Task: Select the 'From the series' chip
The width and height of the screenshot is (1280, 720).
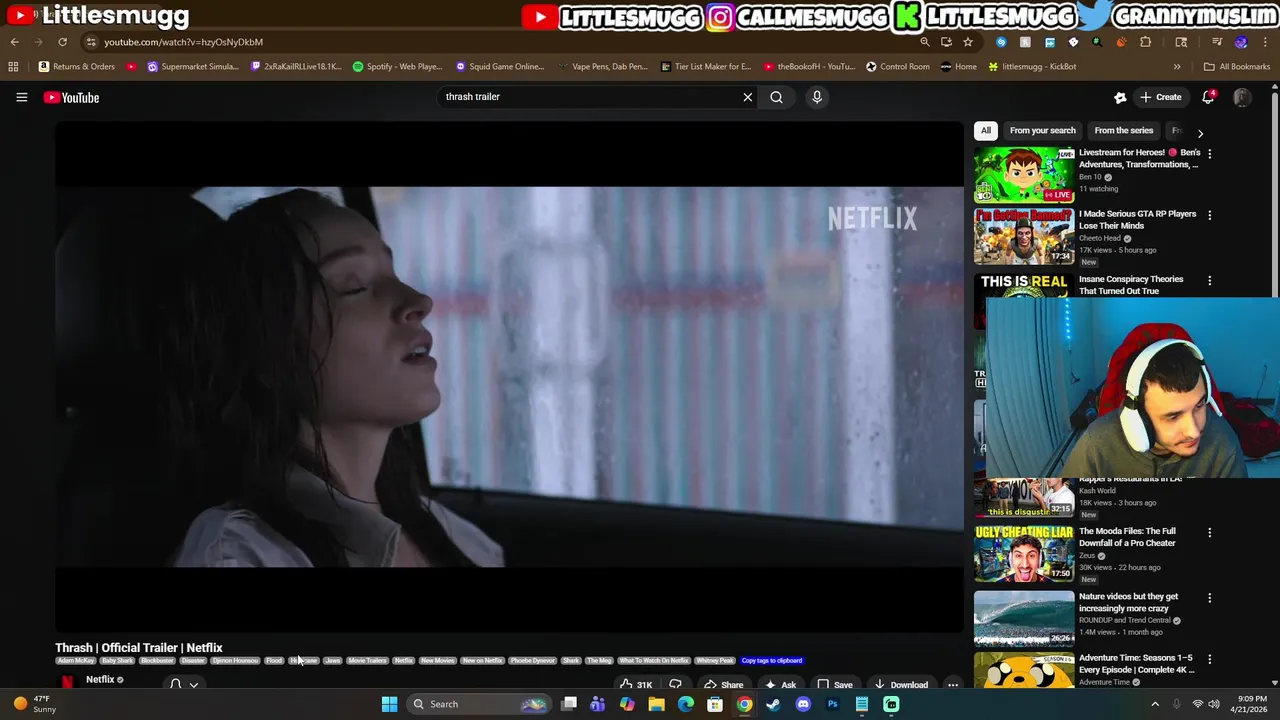Action: (x=1124, y=130)
